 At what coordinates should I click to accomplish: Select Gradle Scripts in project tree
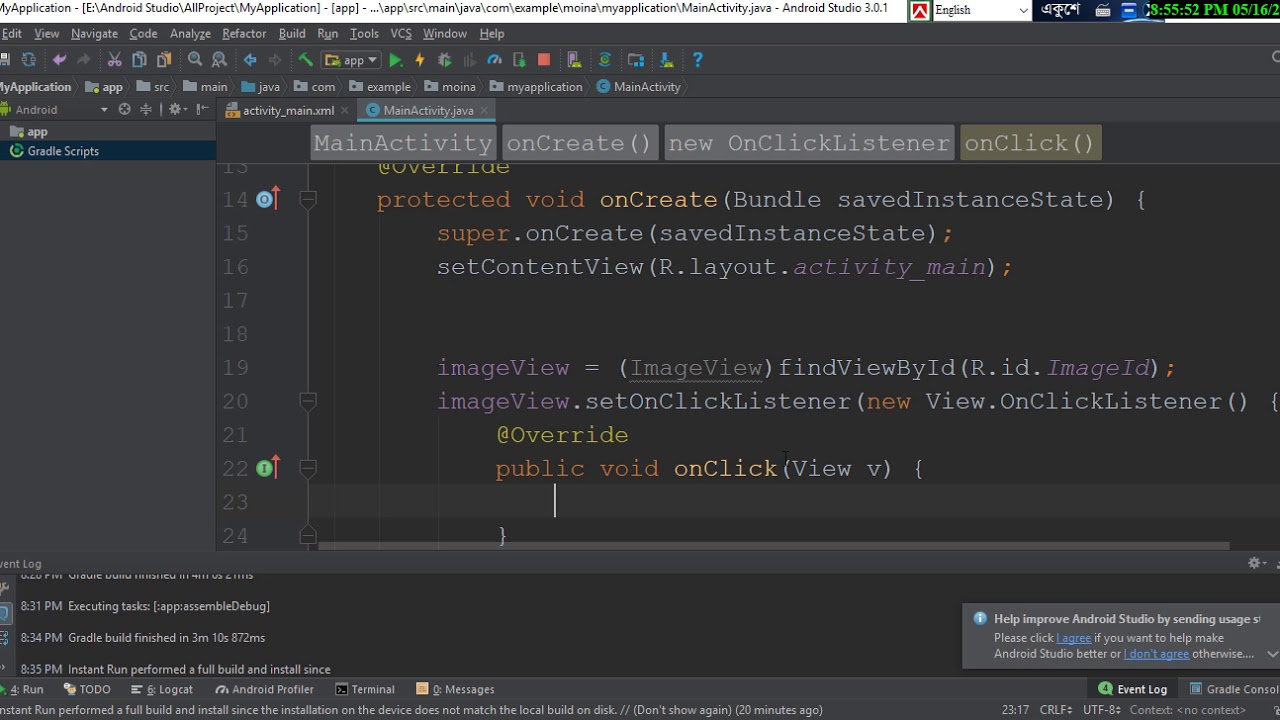click(x=63, y=151)
